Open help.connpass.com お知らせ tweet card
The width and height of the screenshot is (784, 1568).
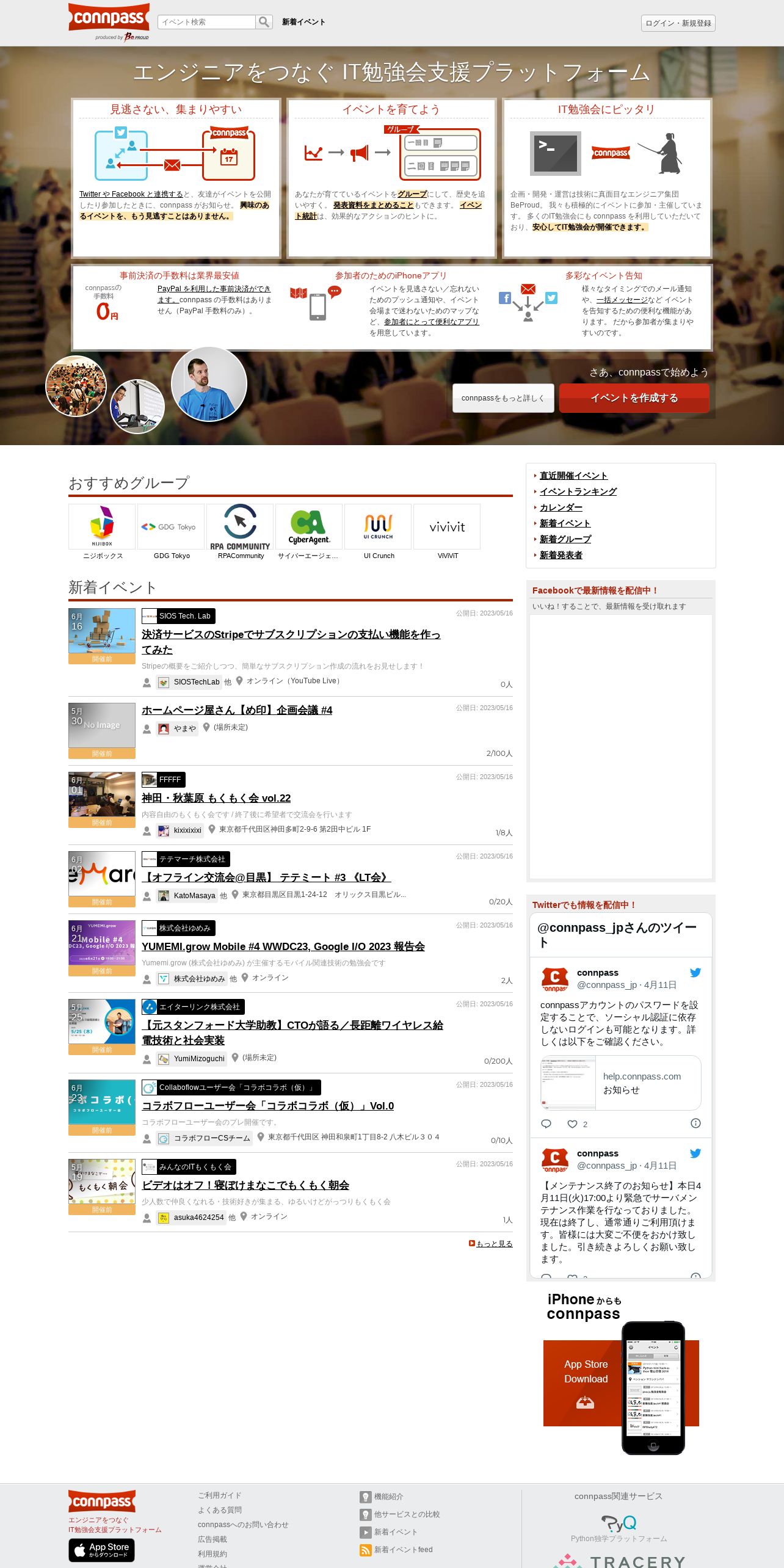[621, 1083]
